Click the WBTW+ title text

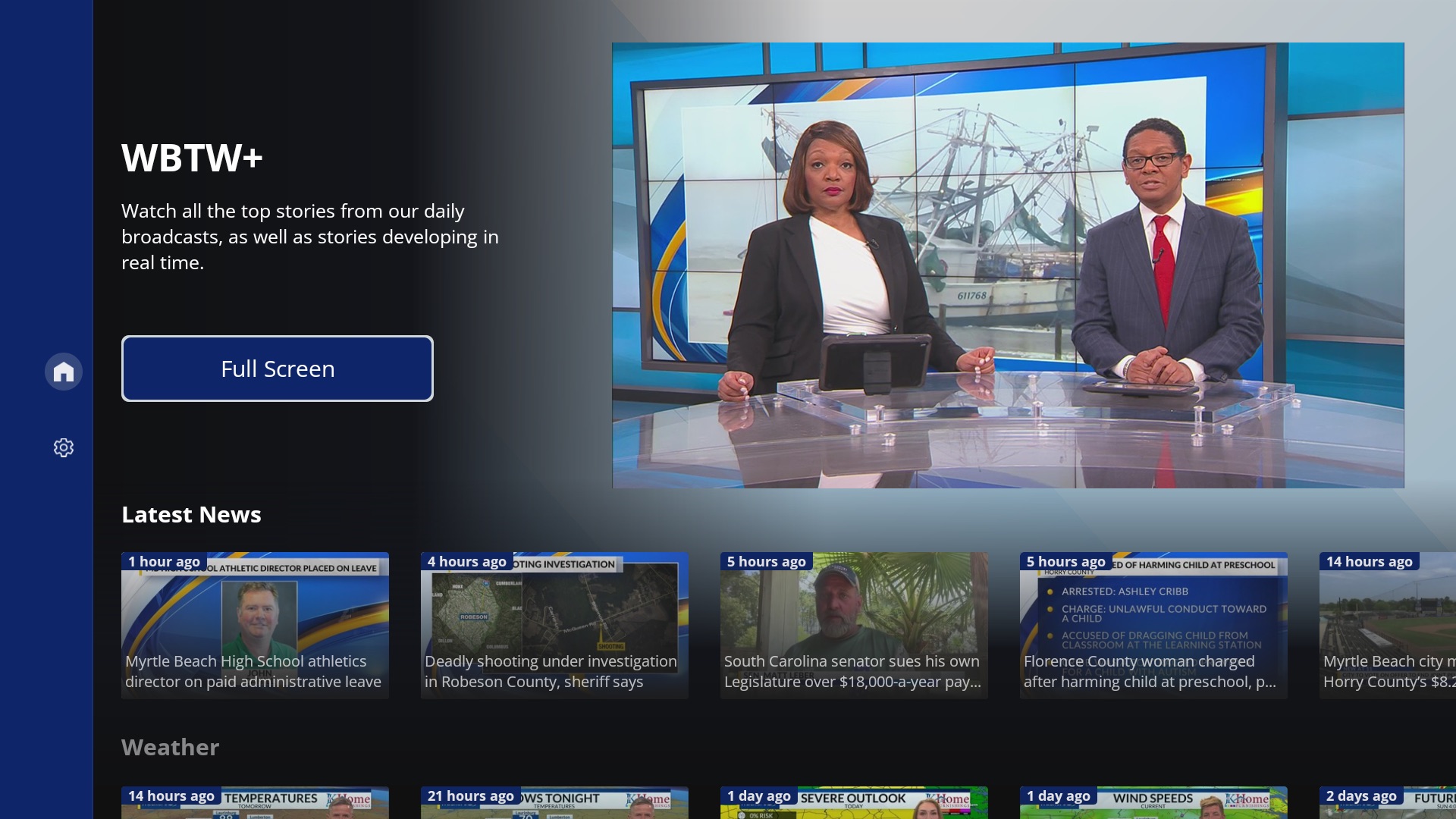point(192,158)
